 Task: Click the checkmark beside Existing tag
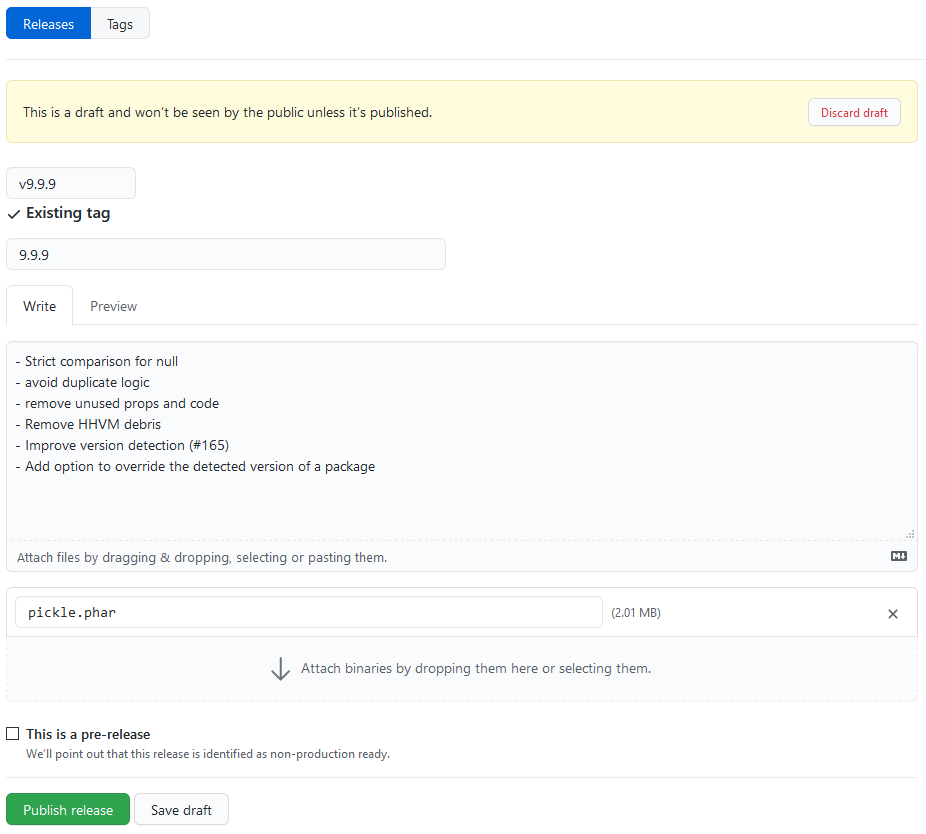pyautogui.click(x=13, y=212)
